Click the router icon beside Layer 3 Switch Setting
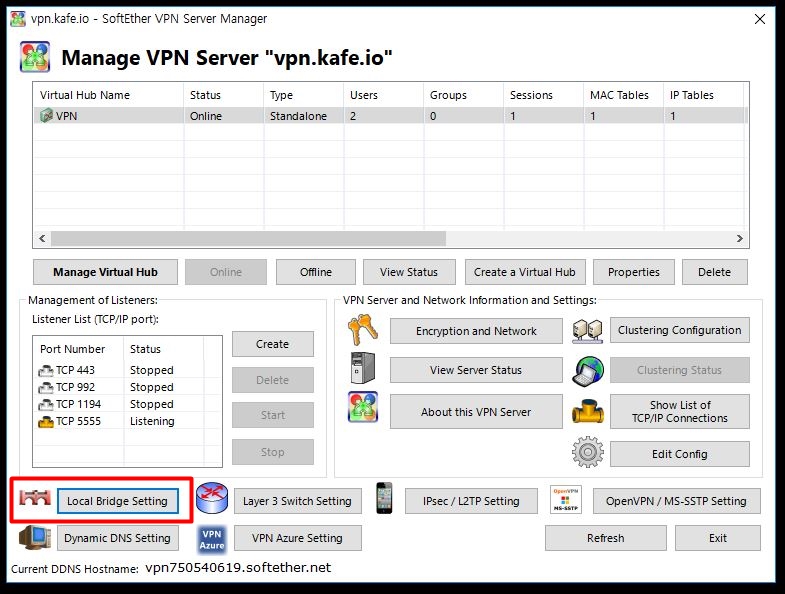The width and height of the screenshot is (785, 594). coord(212,498)
